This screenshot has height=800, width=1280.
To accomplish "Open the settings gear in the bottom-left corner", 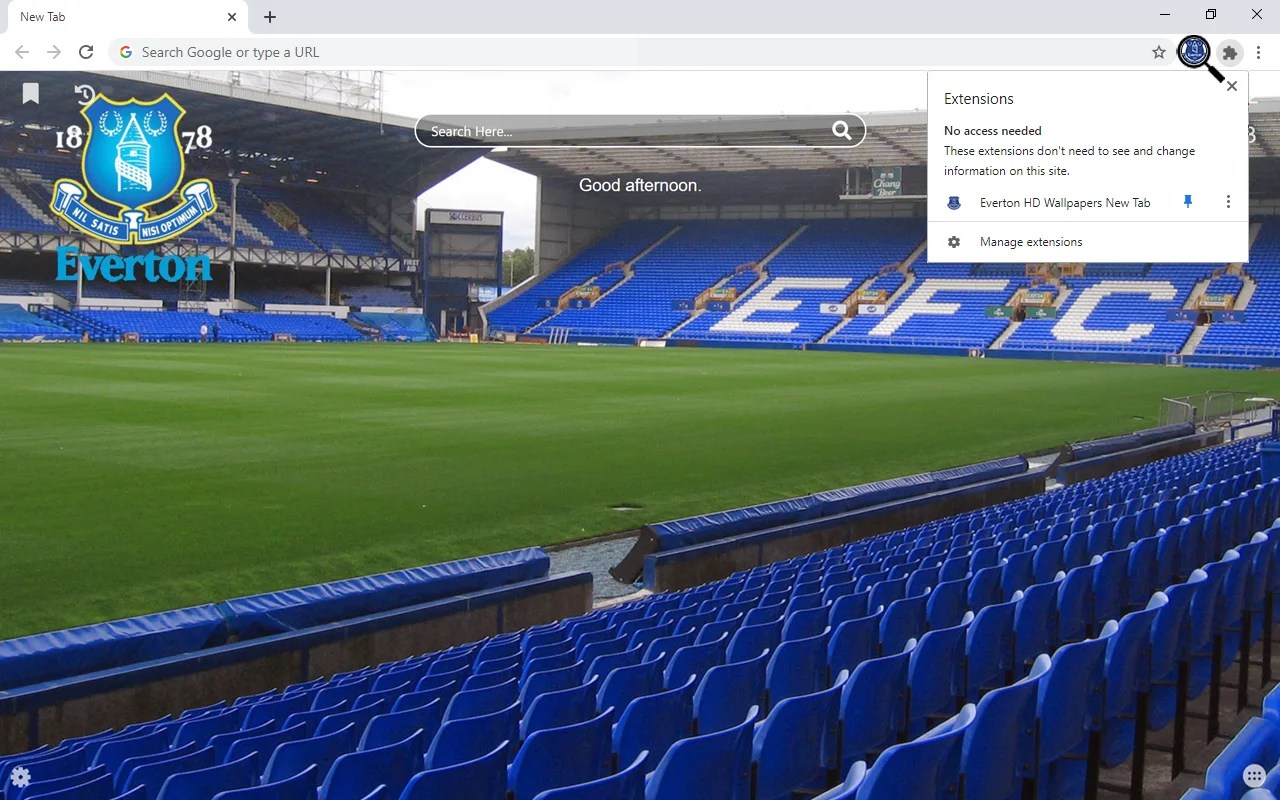I will click(20, 777).
